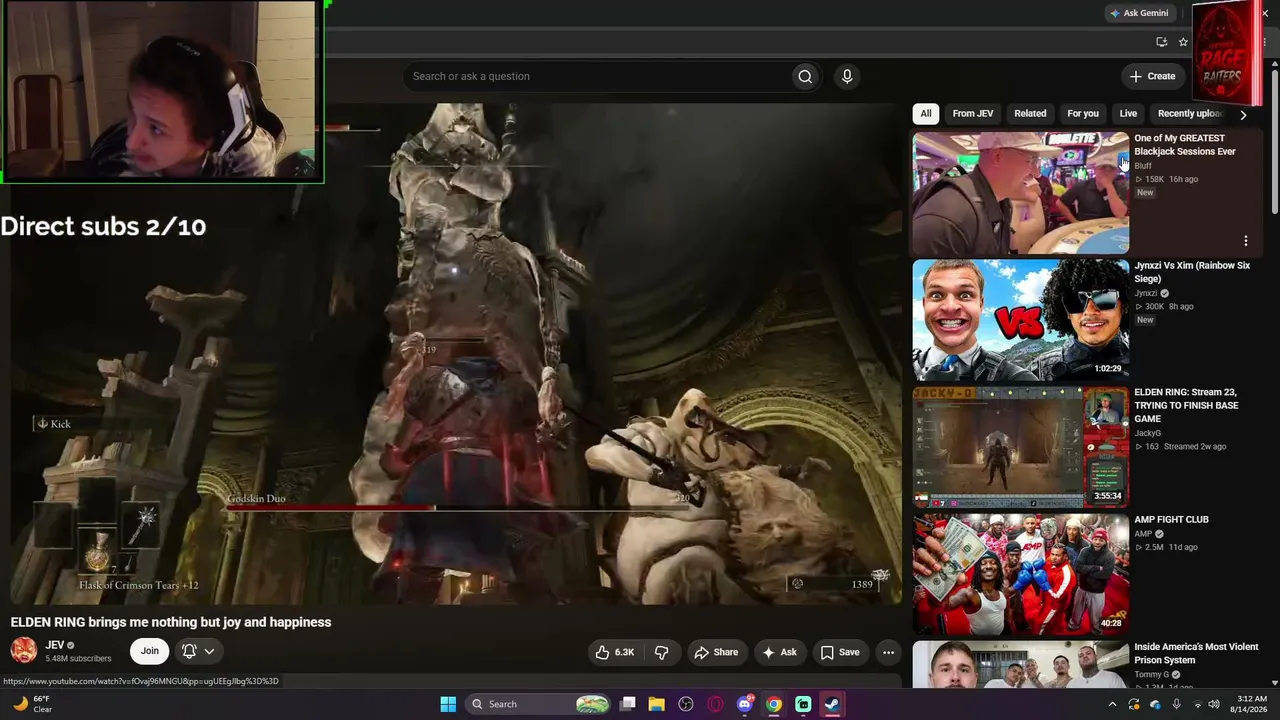The height and width of the screenshot is (720, 1280).
Task: Open the green app next to Chrome
Action: point(803,704)
